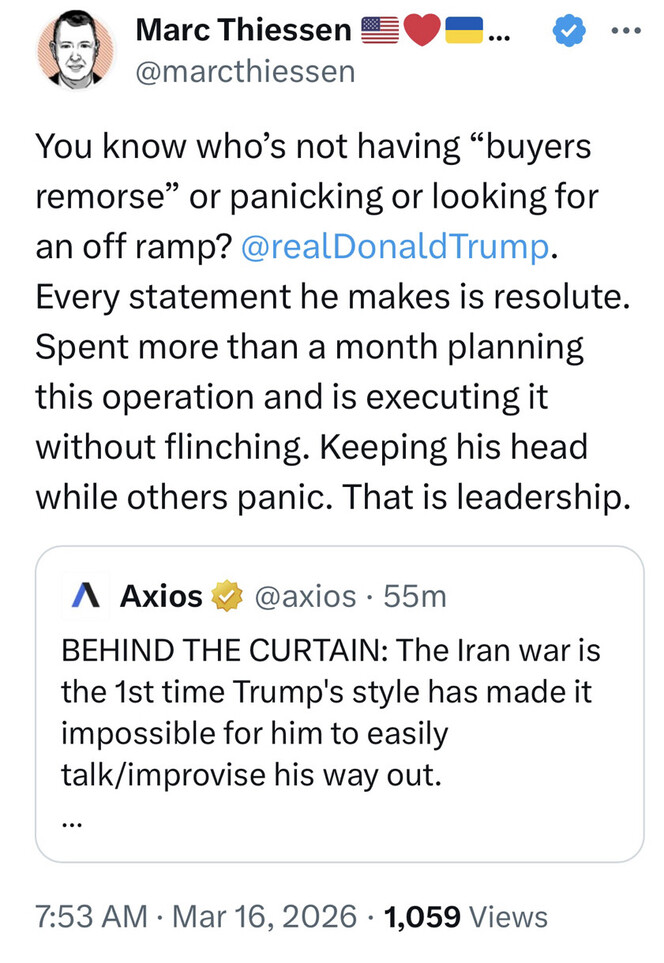Open the three-dot more options menu
This screenshot has height=963, width=664.
tap(626, 28)
